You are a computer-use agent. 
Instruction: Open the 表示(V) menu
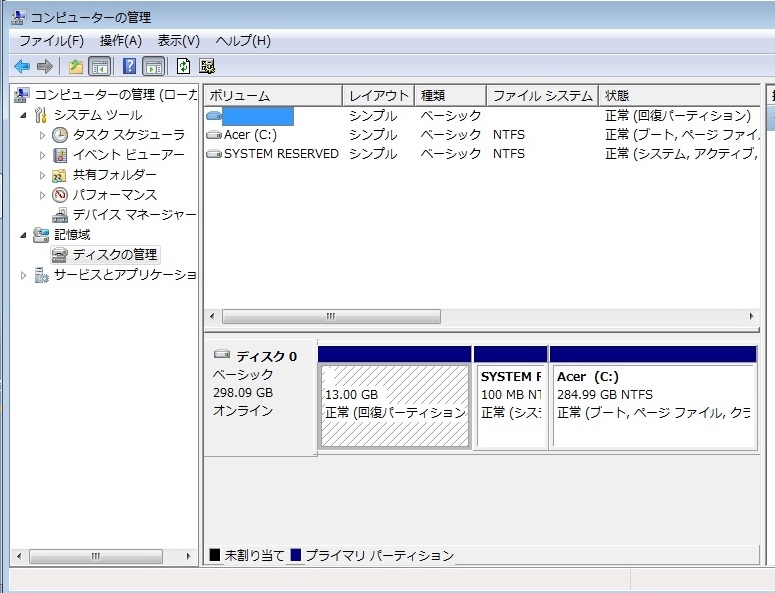click(178, 40)
